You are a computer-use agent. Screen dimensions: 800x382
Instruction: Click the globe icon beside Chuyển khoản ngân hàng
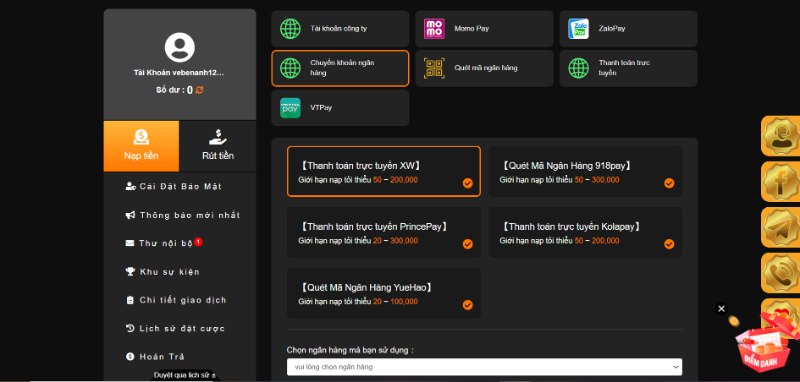tap(290, 68)
